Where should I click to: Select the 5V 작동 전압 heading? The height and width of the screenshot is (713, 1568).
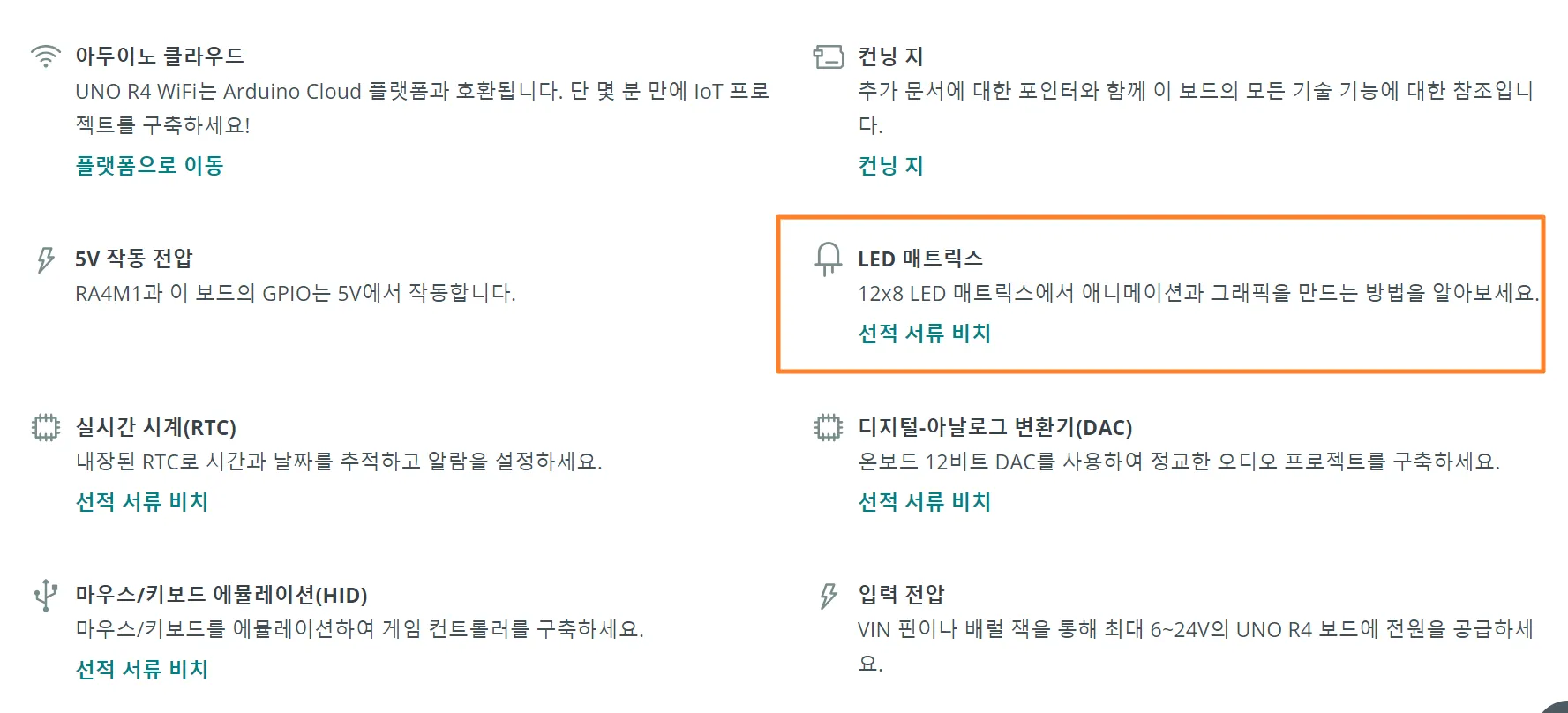[x=133, y=259]
